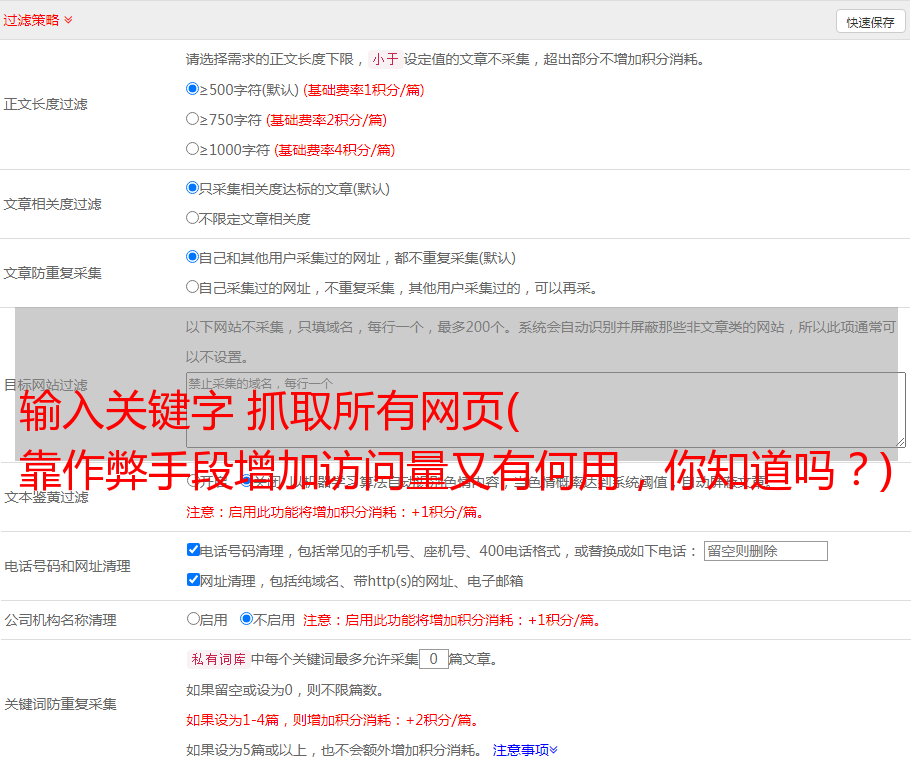
Task: Select 自己和其他用户采集过的网址 dedupe option
Action: [x=193, y=257]
